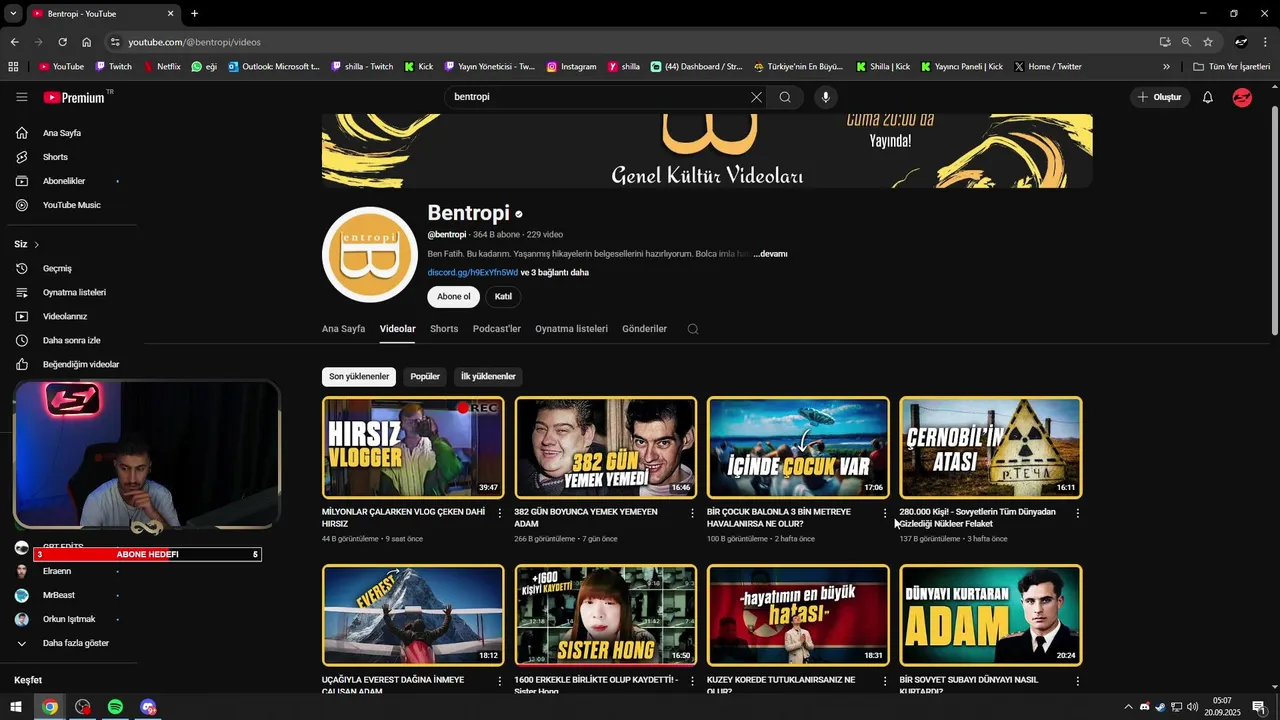
Task: Open options menu for 382 GÜN video
Action: tap(692, 513)
